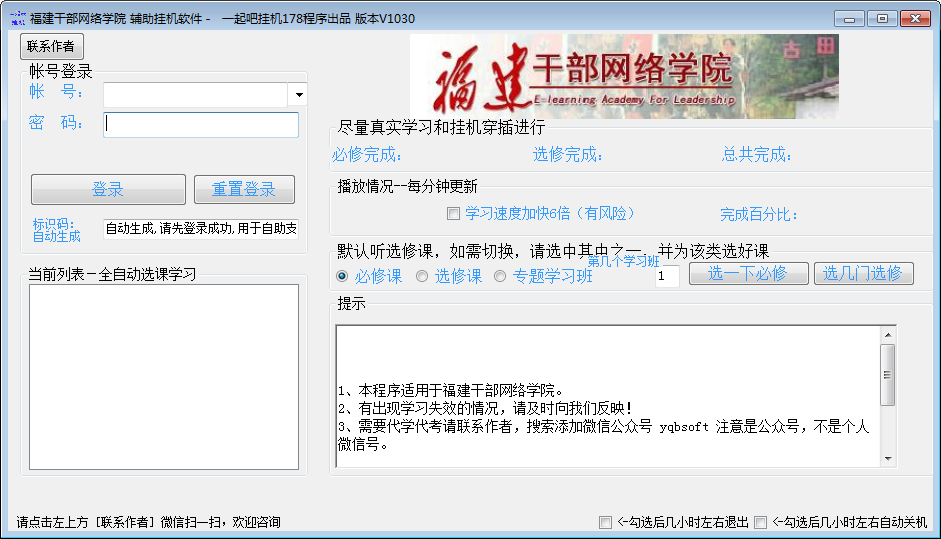Click the app icon in title bar

click(18, 19)
